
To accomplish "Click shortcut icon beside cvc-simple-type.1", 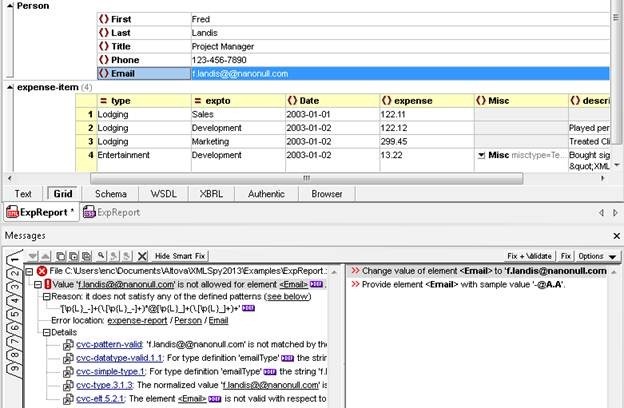I will [68, 372].
